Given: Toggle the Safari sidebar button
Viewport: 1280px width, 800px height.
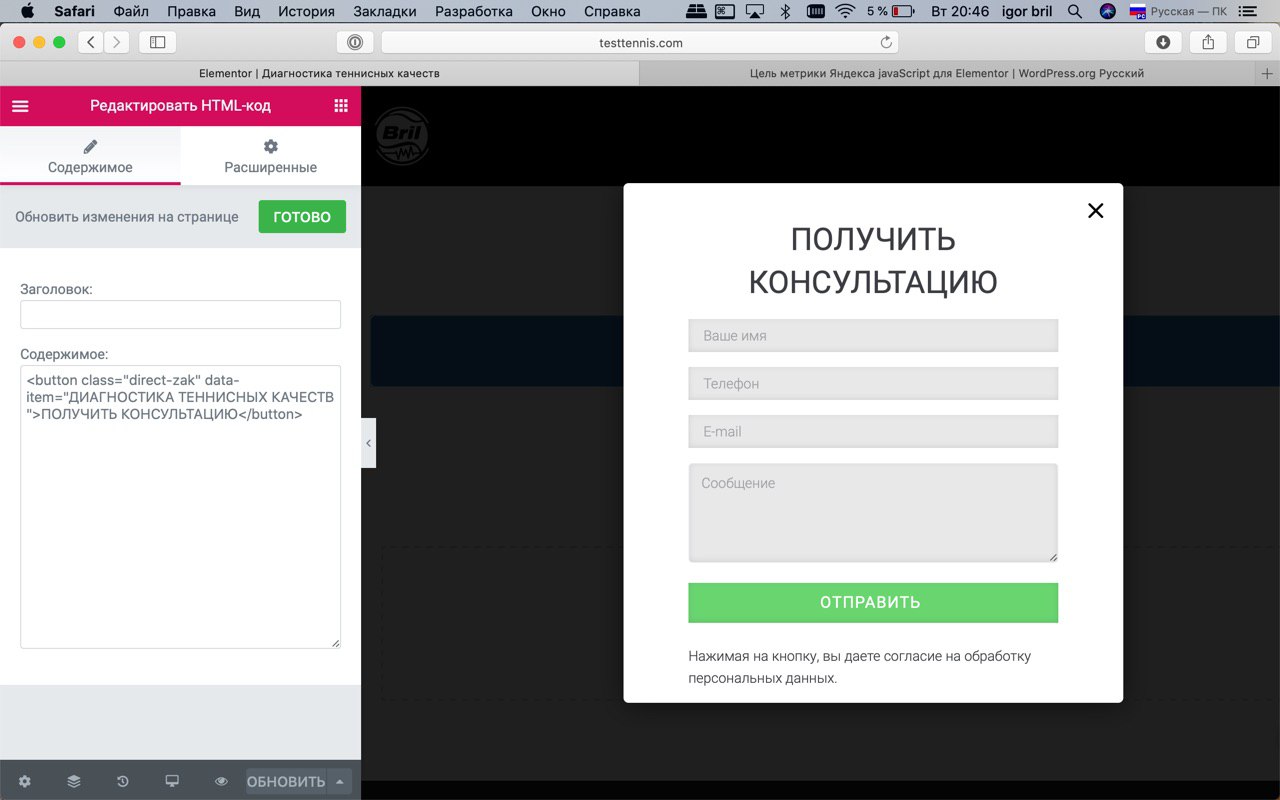Looking at the screenshot, I should point(157,42).
